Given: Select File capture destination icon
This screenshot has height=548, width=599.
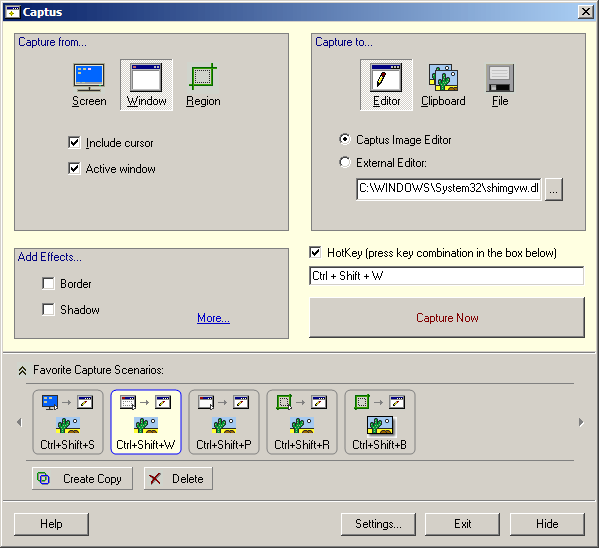Looking at the screenshot, I should click(x=500, y=85).
